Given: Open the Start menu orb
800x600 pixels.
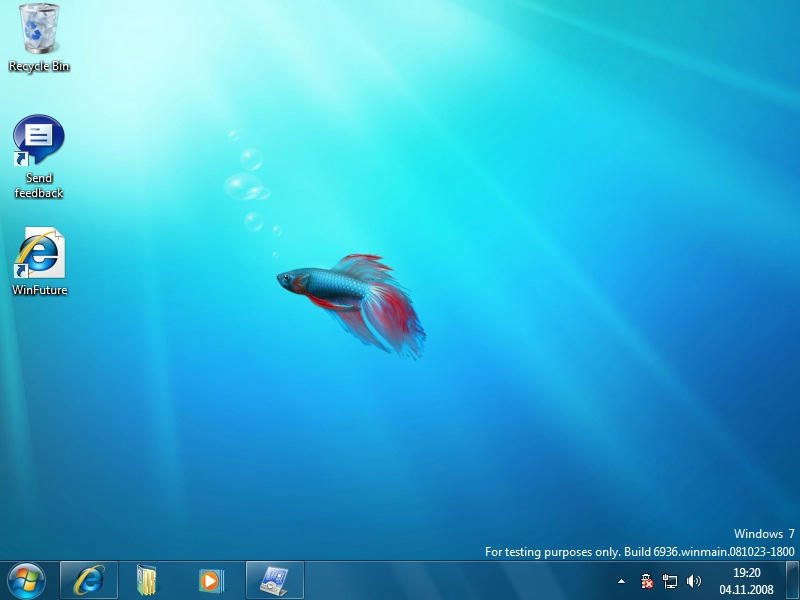Looking at the screenshot, I should click(26, 580).
